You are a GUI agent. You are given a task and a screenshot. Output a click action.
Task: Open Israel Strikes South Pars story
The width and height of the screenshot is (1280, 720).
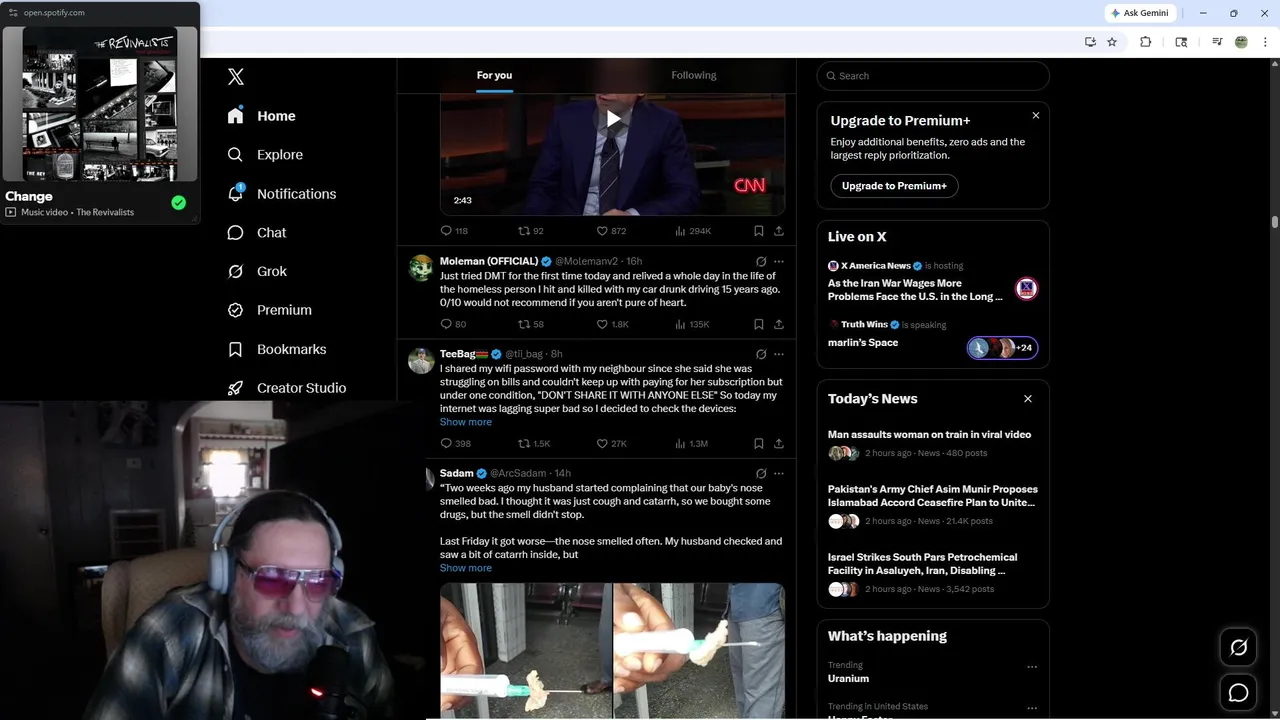tap(933, 573)
